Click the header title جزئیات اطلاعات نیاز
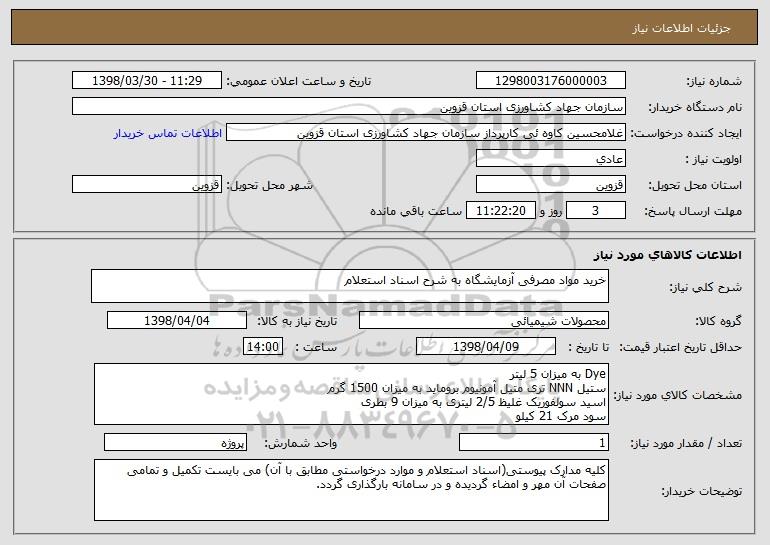The height and width of the screenshot is (545, 770). click(x=682, y=28)
